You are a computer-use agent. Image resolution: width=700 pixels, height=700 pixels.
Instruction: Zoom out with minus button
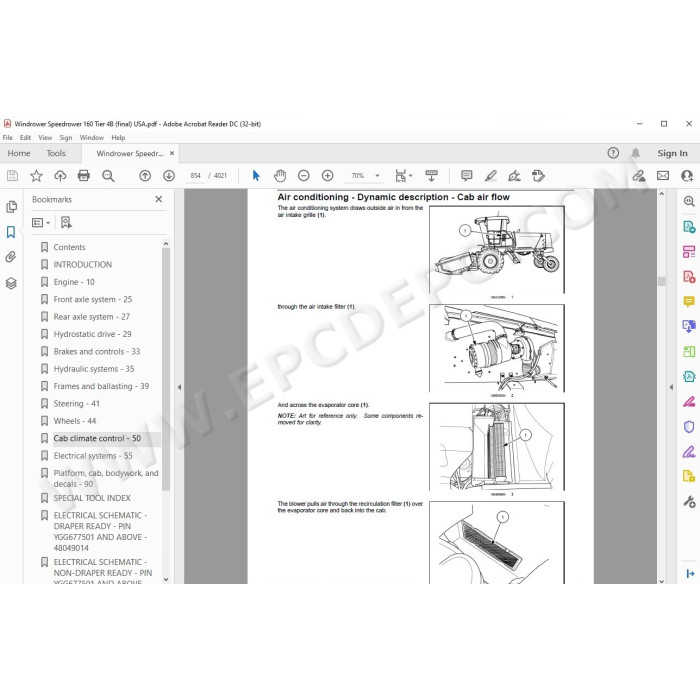(304, 176)
